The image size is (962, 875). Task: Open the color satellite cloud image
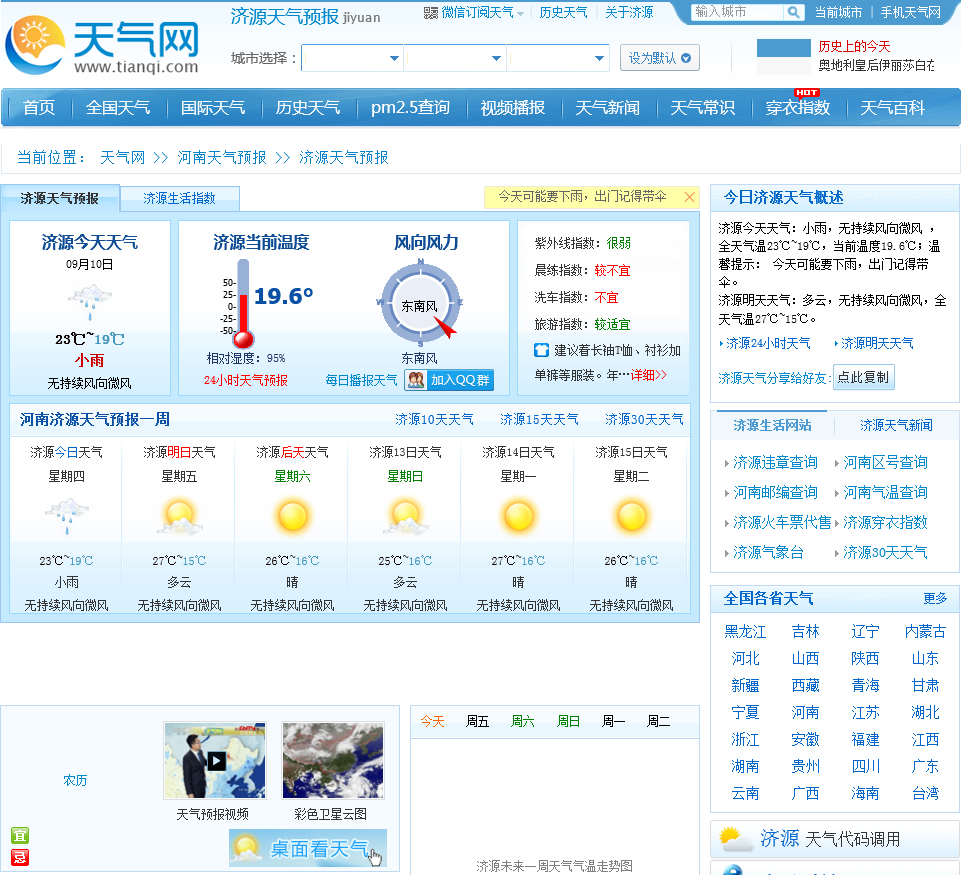[332, 761]
